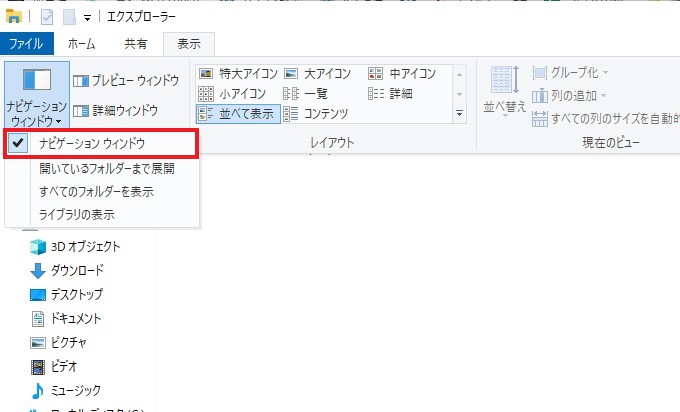Select the 表示 ribbon tab
The height and width of the screenshot is (412, 680).
click(x=189, y=44)
